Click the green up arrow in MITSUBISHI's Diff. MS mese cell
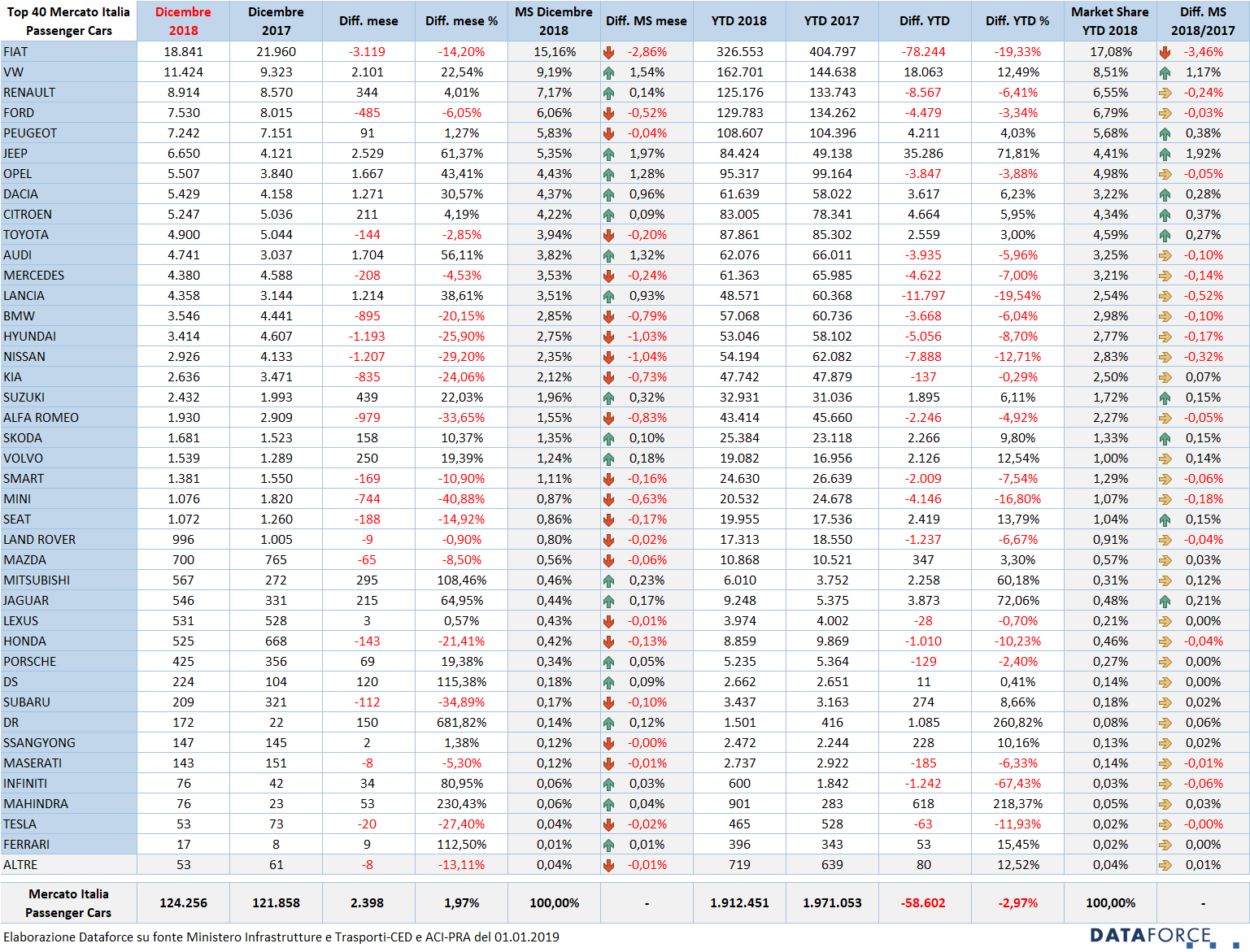 (608, 580)
